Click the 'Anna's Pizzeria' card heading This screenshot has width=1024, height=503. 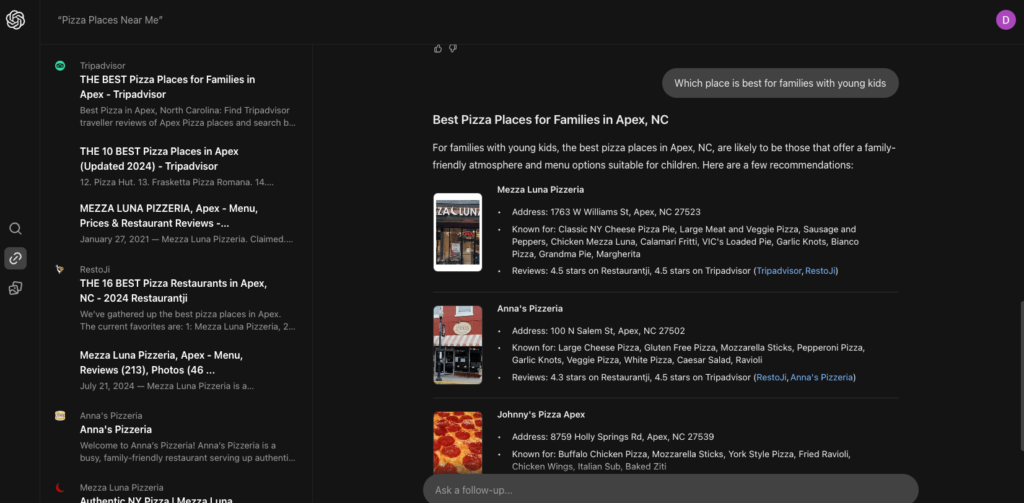[x=530, y=309]
